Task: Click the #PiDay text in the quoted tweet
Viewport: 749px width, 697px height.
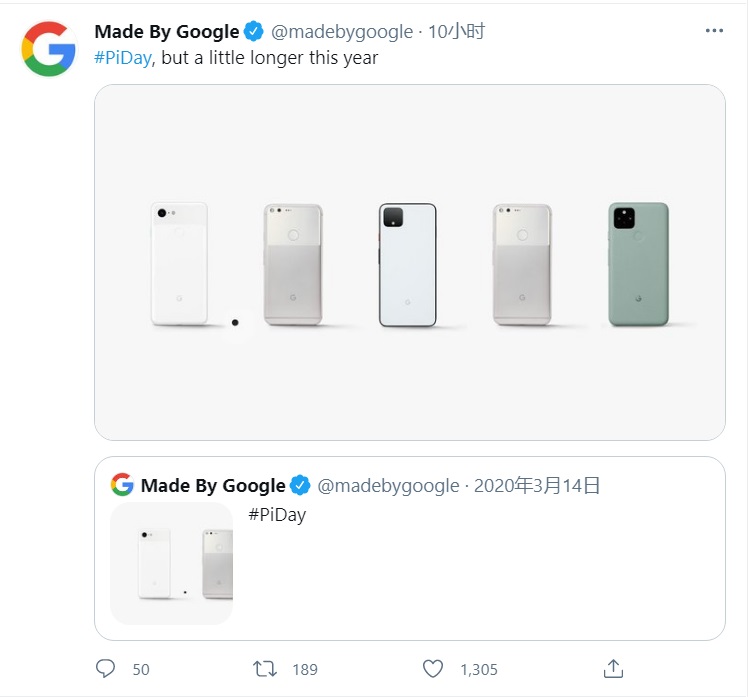Action: (x=276, y=515)
